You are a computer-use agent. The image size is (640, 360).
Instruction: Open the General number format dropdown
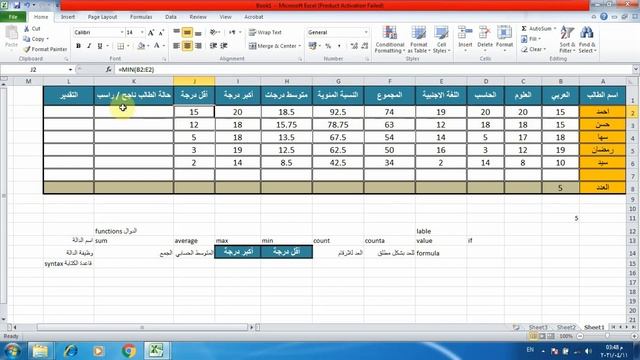pyautogui.click(x=366, y=32)
